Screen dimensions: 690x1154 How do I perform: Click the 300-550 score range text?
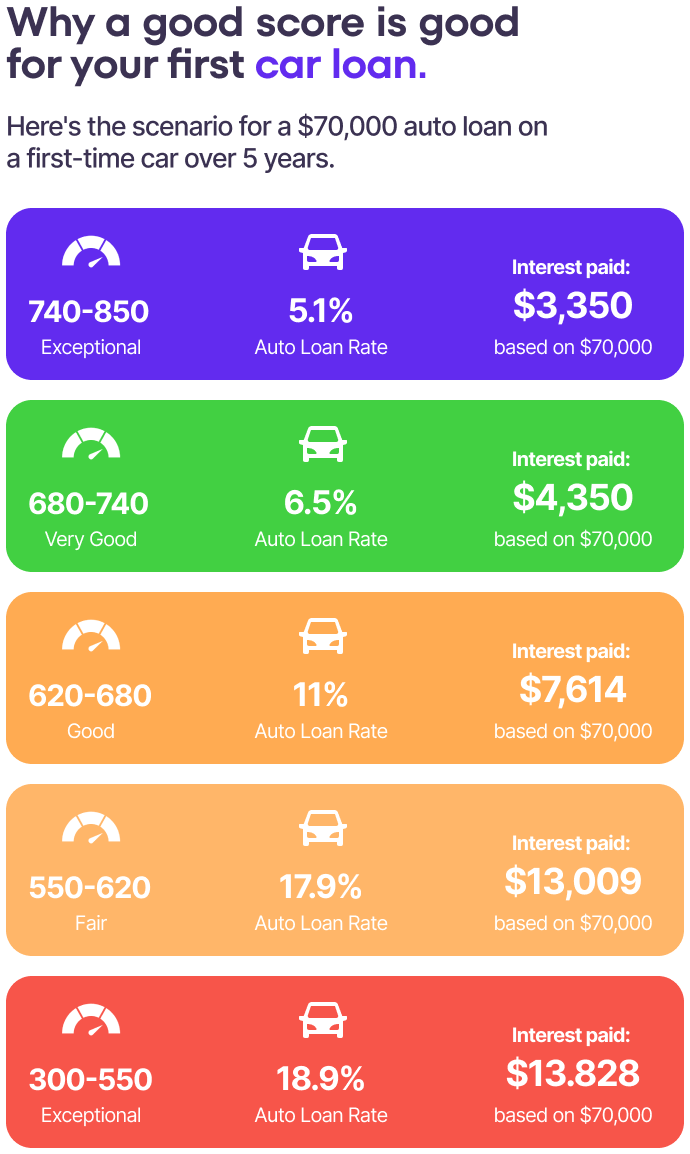(90, 1080)
